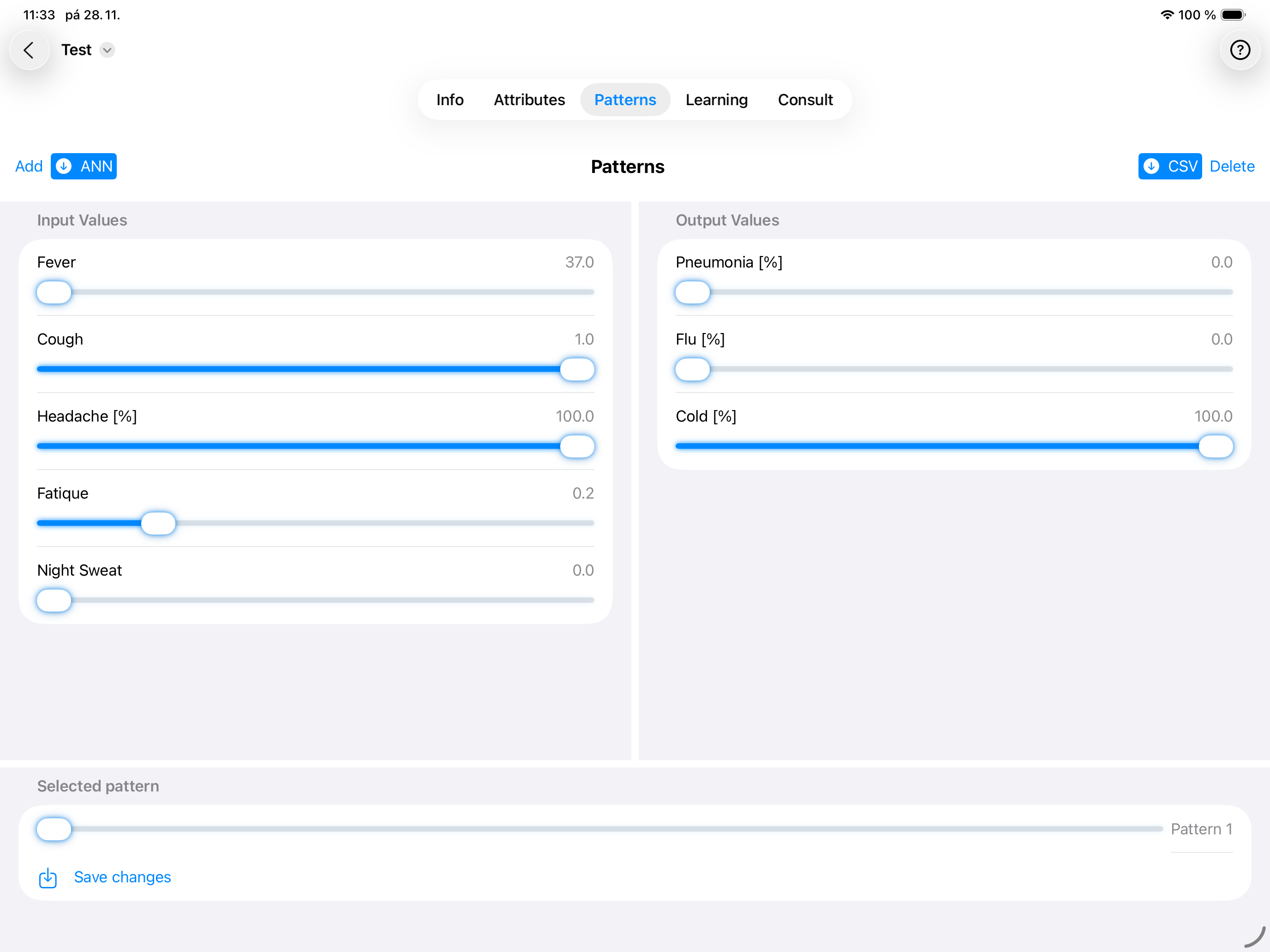The image size is (1270, 952).
Task: Click the Fever slider thumb
Action: (x=54, y=292)
